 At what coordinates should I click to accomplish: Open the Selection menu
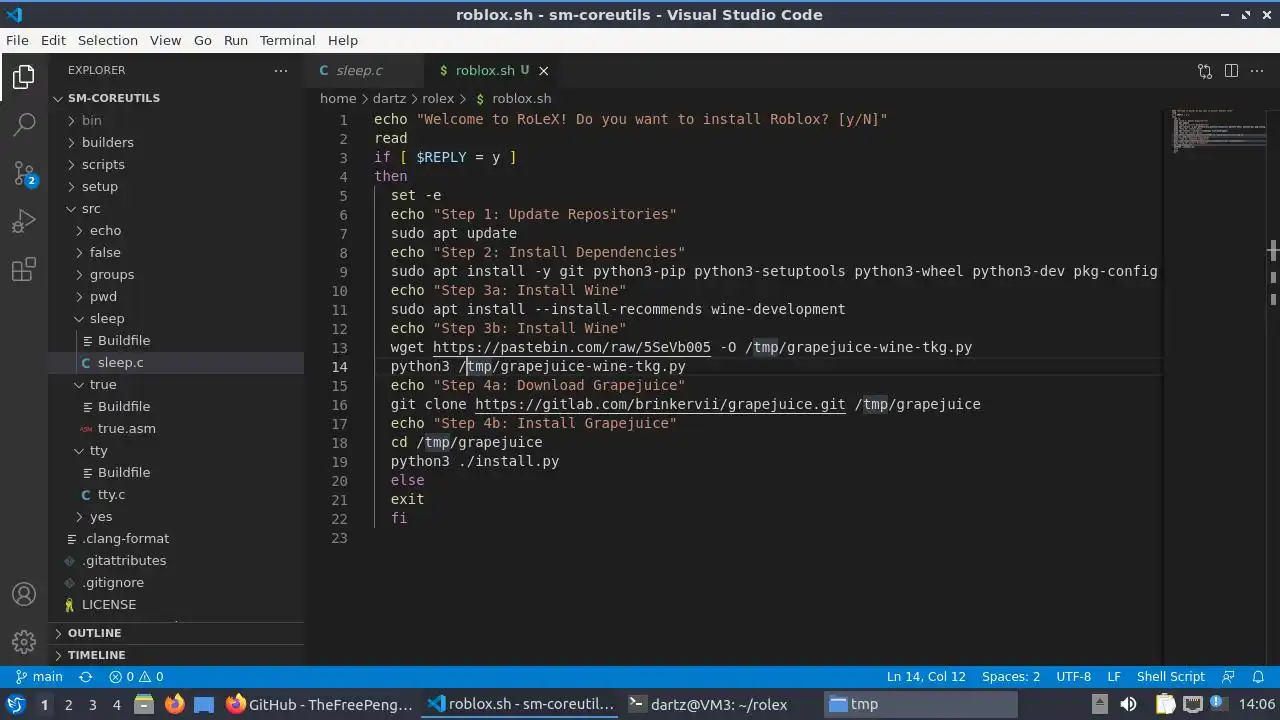click(x=107, y=40)
